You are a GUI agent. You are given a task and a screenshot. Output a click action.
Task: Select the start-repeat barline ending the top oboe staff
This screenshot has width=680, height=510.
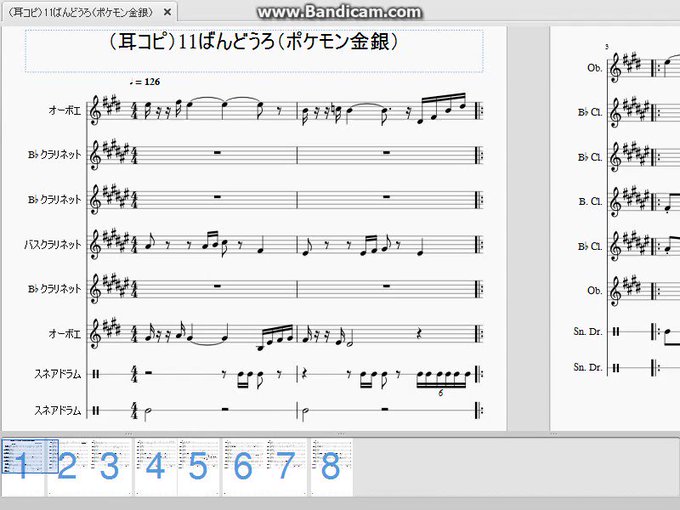pyautogui.click(x=479, y=111)
